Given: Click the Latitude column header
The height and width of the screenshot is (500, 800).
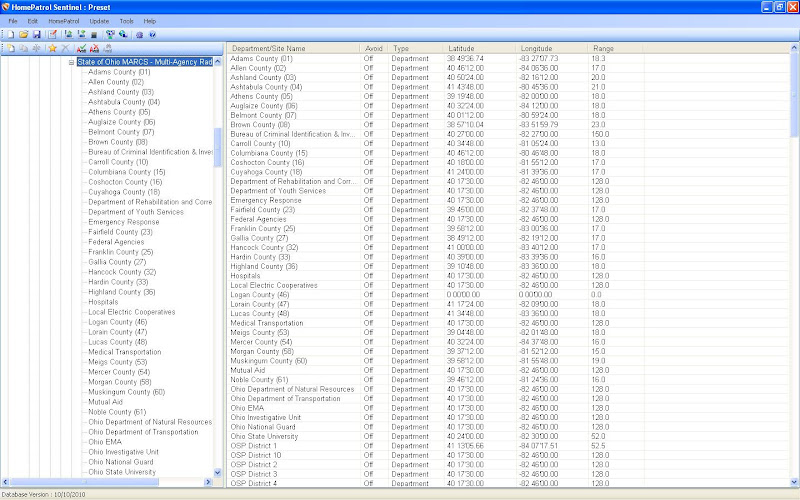Looking at the screenshot, I should click(x=461, y=48).
